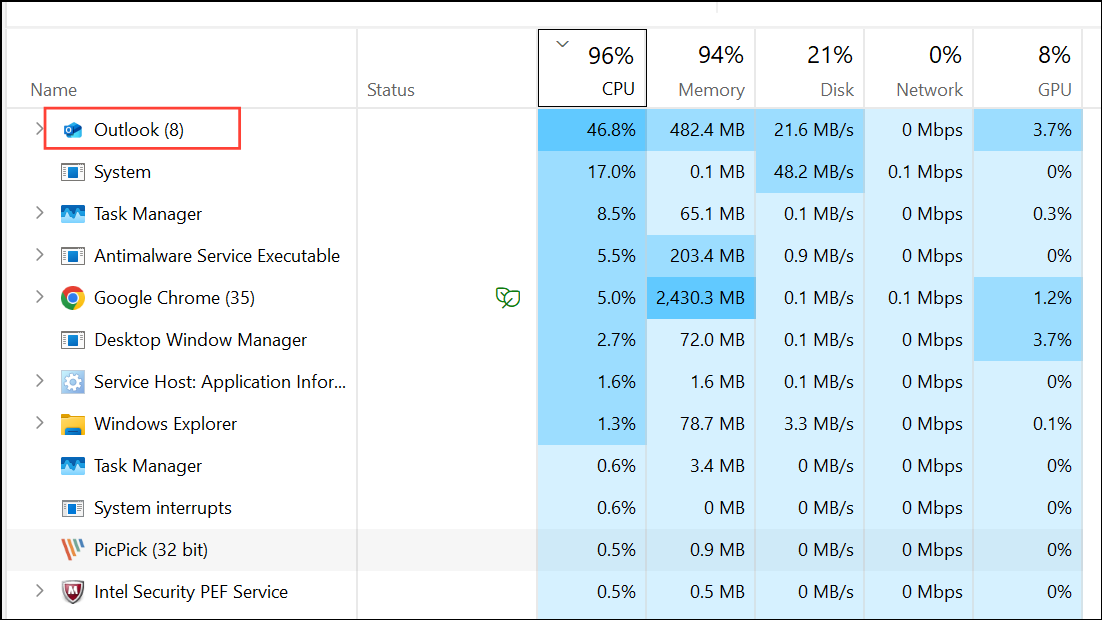
Task: Click the Google Chrome icon
Action: 71,297
